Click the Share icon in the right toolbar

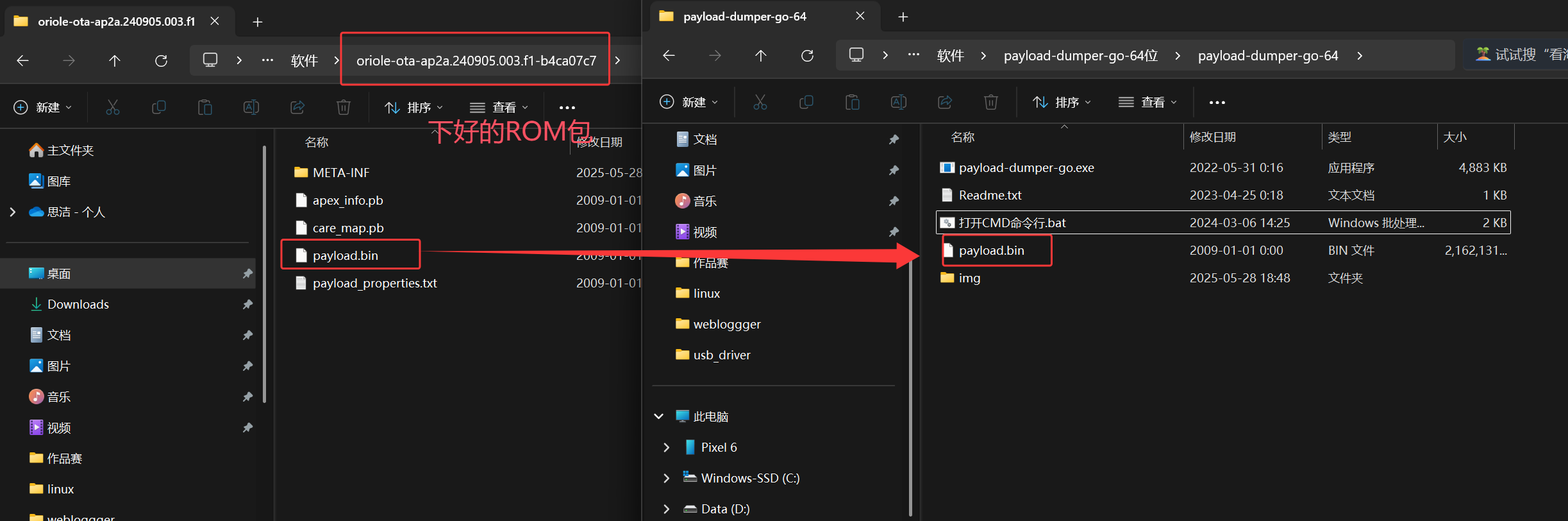944,102
